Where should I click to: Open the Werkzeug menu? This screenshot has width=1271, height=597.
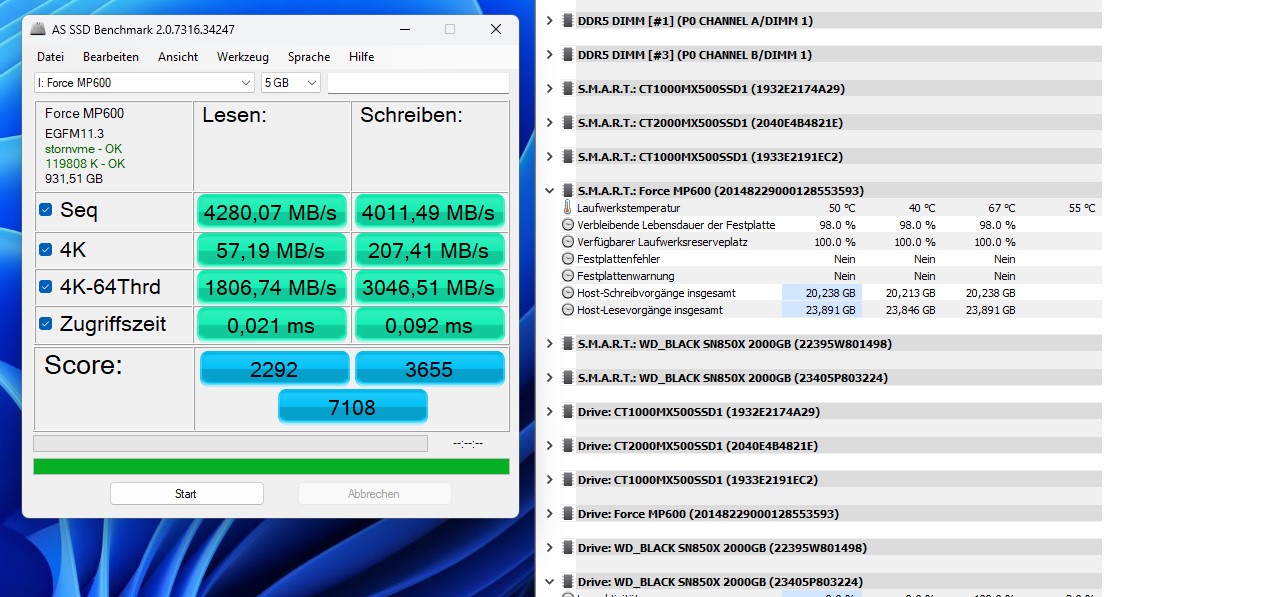[242, 57]
